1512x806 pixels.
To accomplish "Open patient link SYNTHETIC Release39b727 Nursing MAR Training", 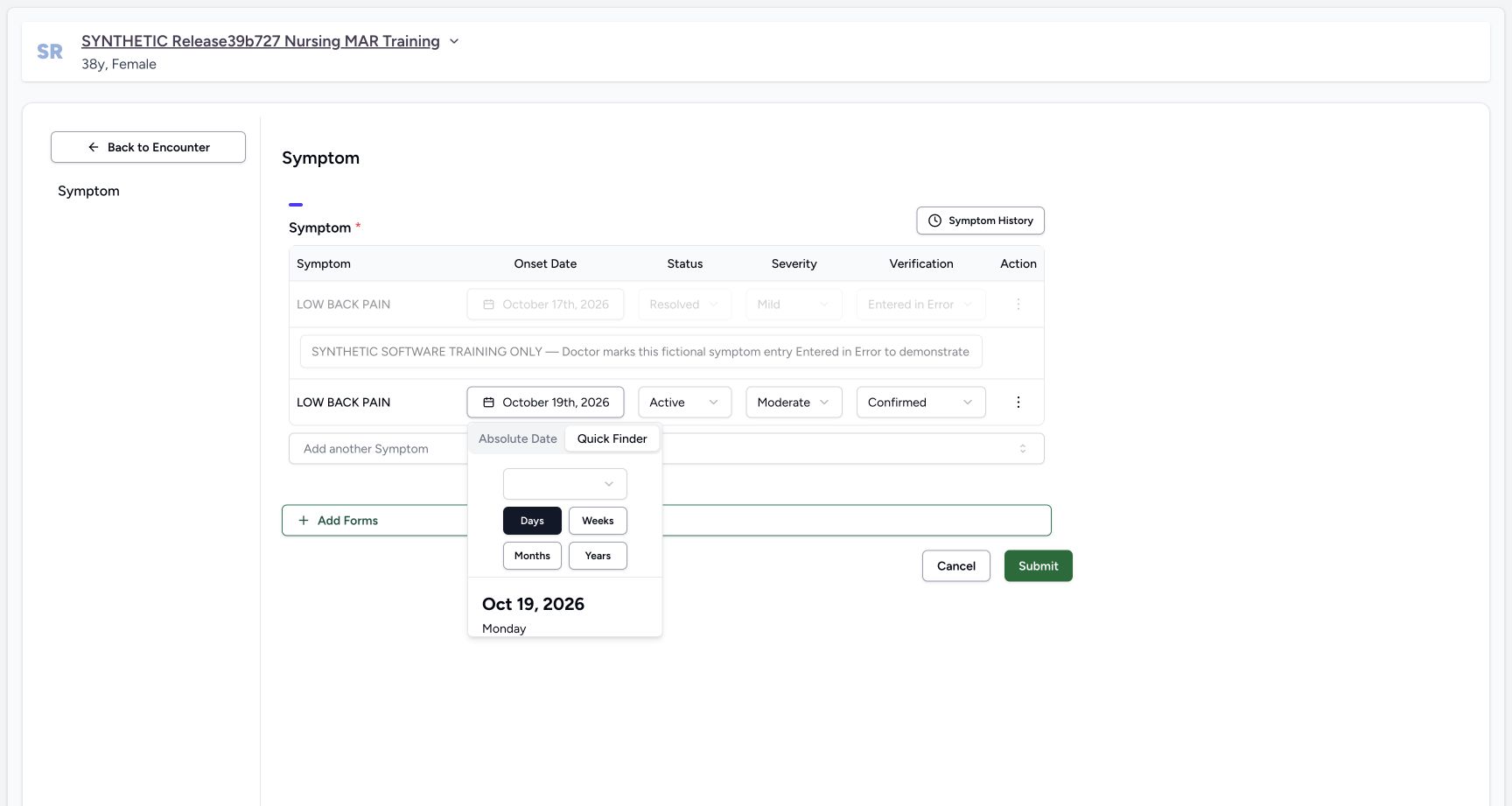I will click(x=261, y=41).
